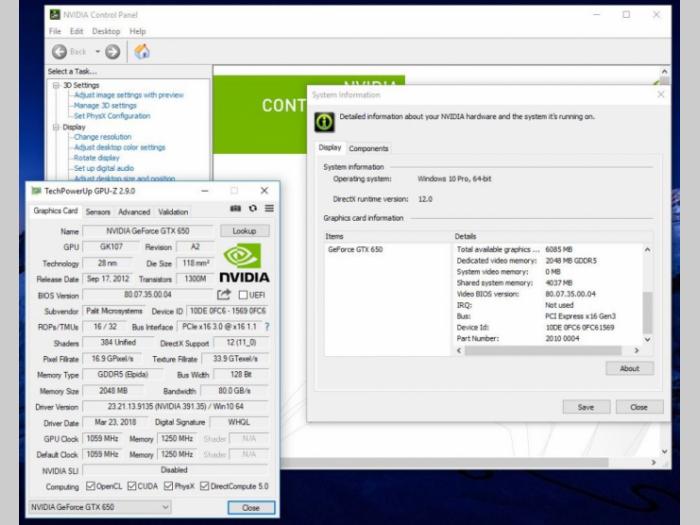Click the details horizontal scroll left arrow
The height and width of the screenshot is (525, 700).
(x=459, y=351)
